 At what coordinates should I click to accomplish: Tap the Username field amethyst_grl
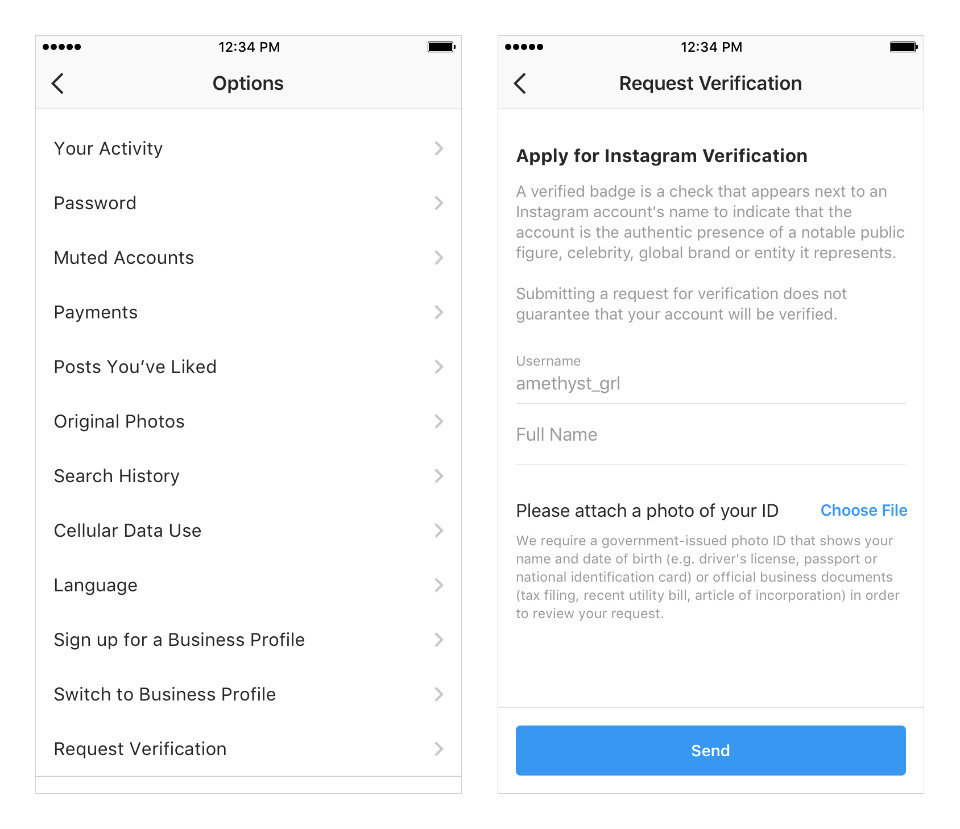pos(710,384)
